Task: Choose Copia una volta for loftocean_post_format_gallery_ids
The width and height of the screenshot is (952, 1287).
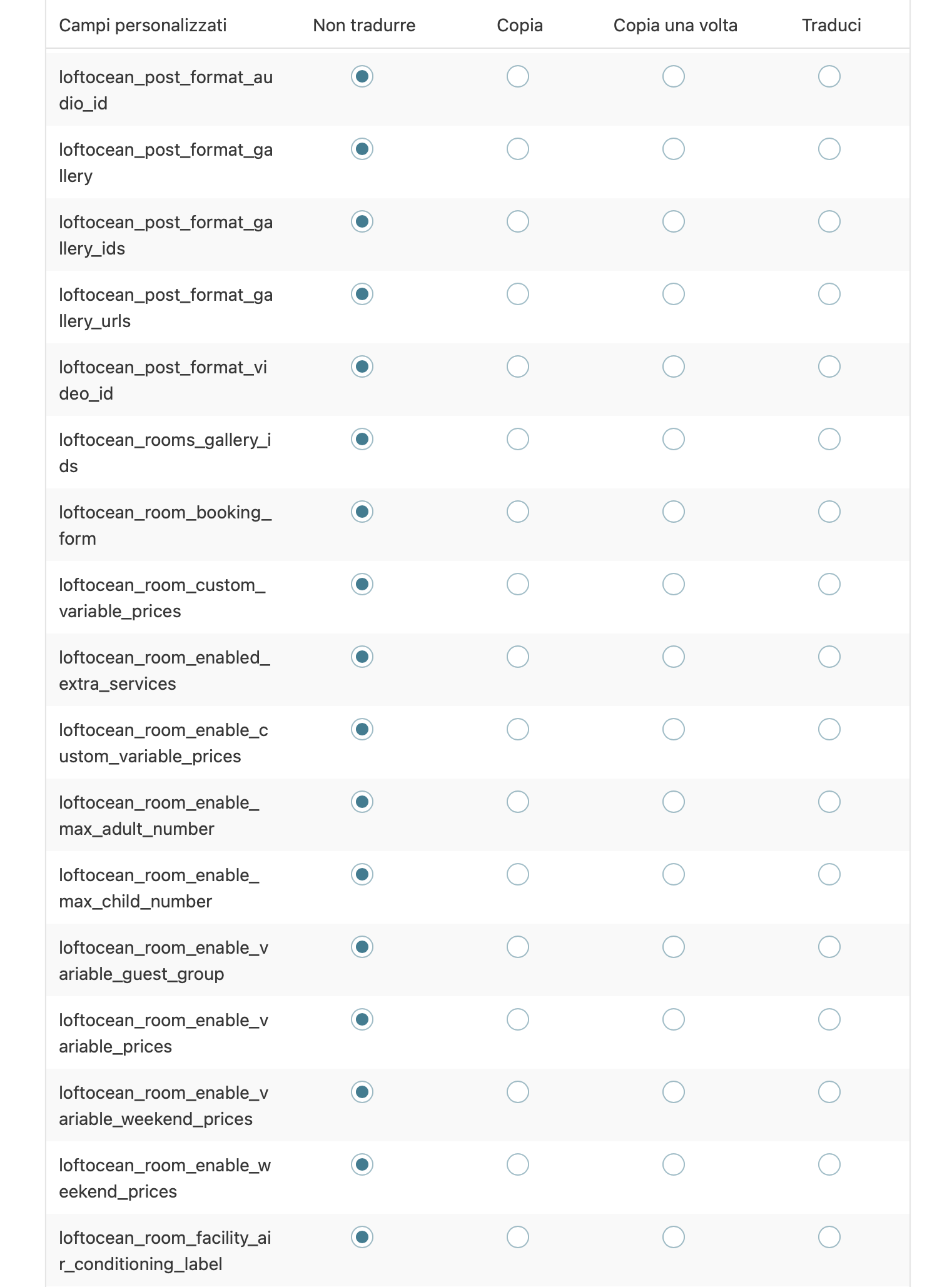Action: [x=674, y=221]
